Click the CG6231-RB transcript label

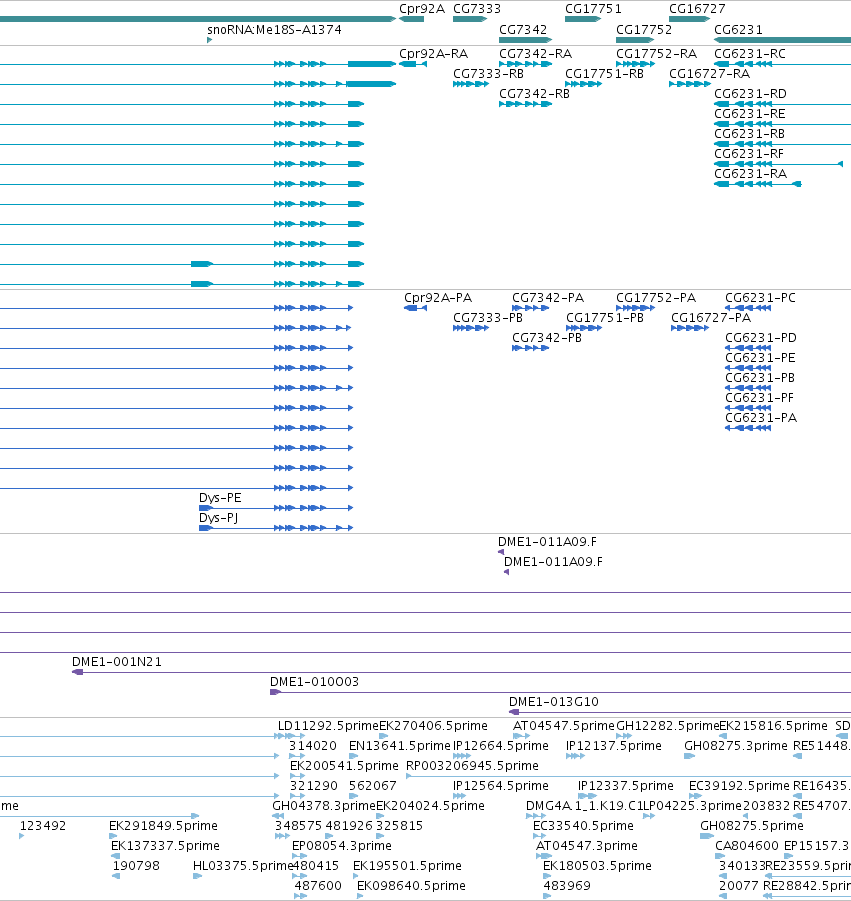pyautogui.click(x=749, y=133)
